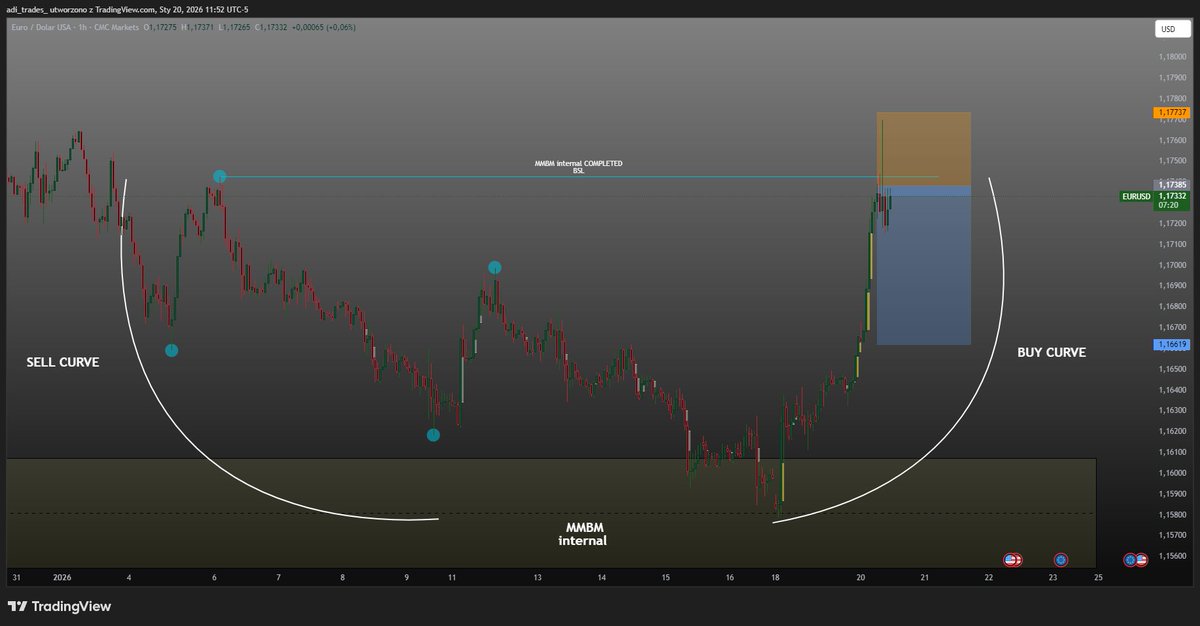The image size is (1200, 626).
Task: Click the 1,15600 price scale label
Action: [1171, 556]
